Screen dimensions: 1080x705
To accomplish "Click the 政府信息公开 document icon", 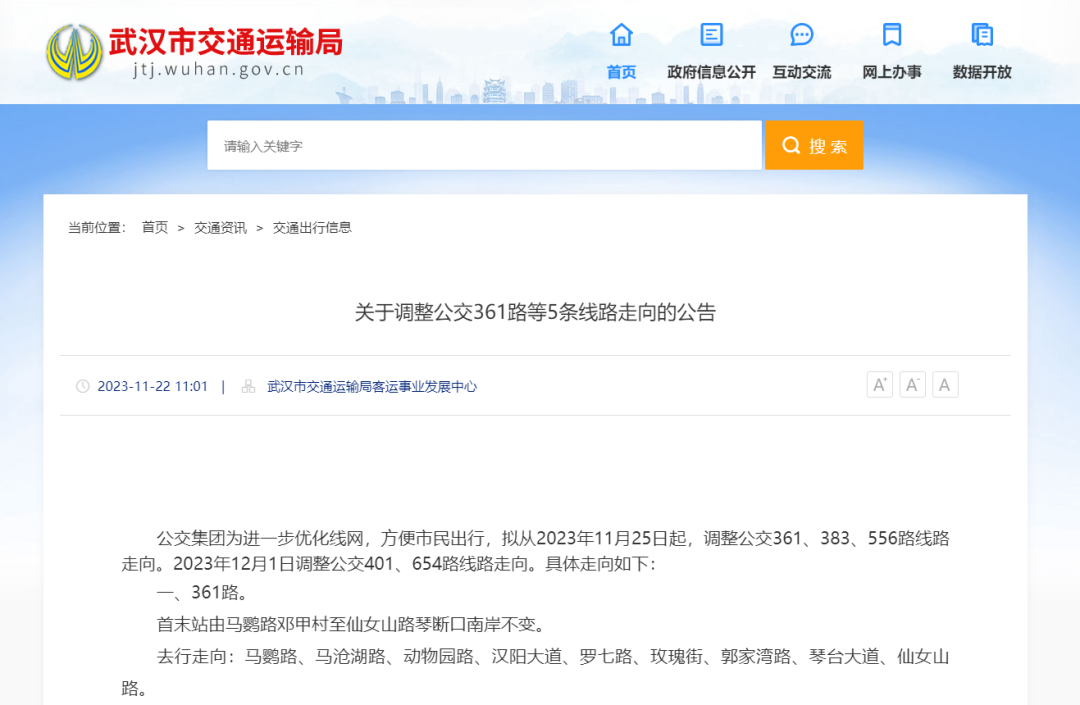I will pos(710,34).
